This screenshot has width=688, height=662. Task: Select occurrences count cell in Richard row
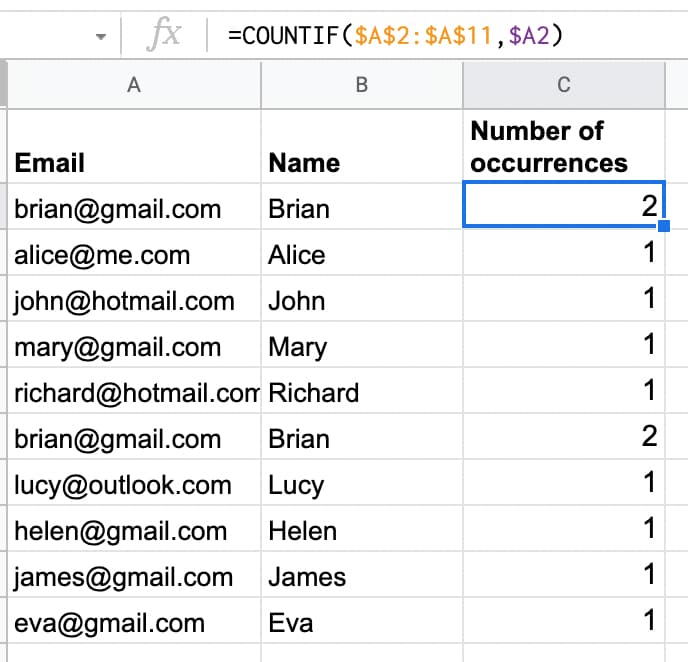(564, 390)
